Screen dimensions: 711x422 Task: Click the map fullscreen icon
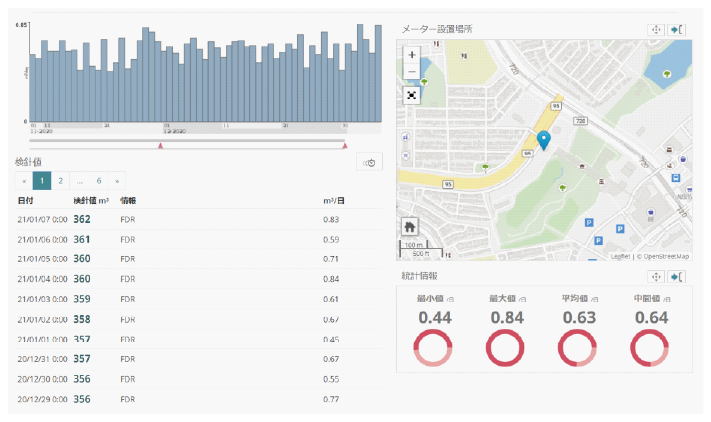coord(412,95)
